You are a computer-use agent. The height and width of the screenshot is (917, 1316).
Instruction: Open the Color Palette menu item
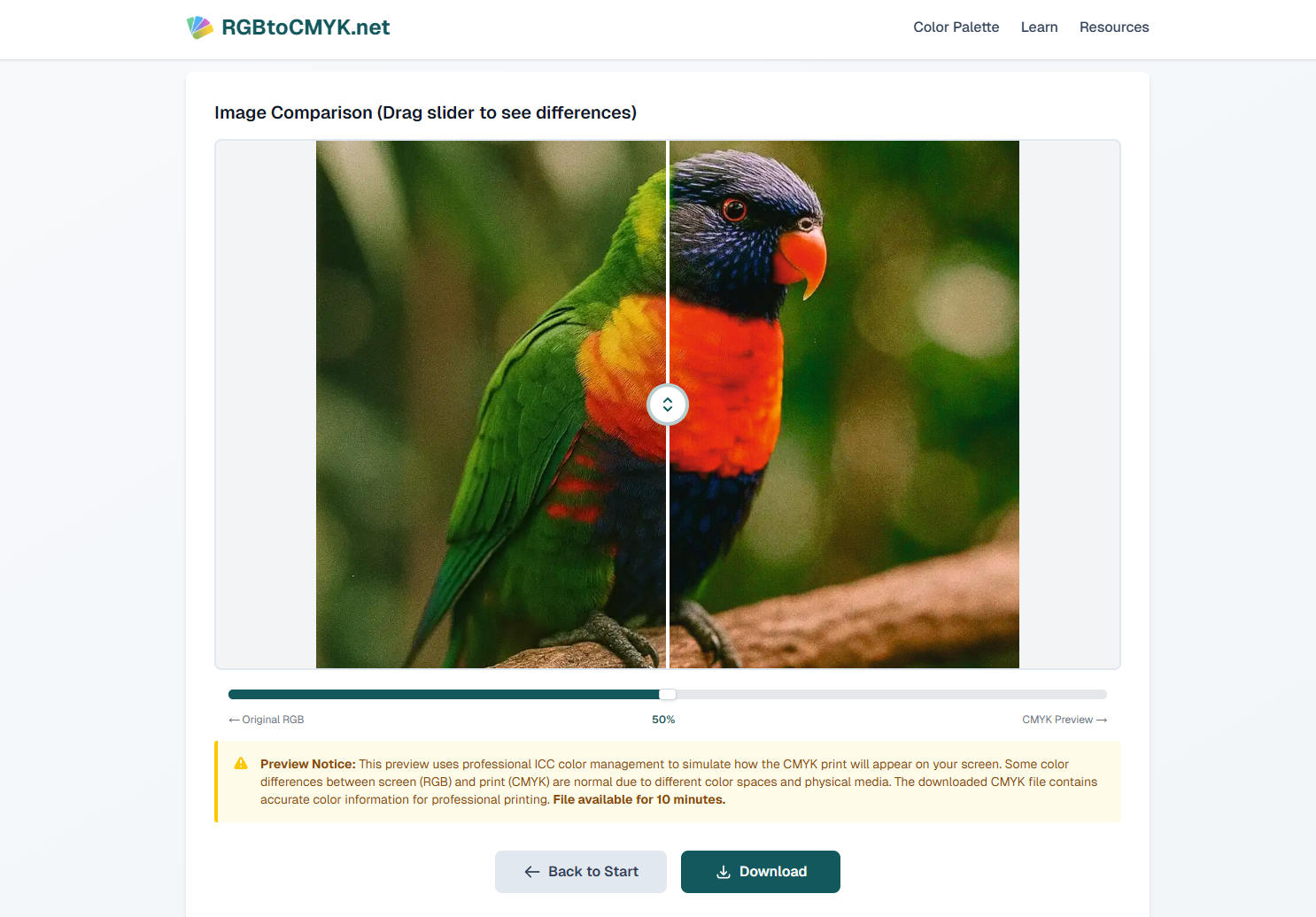click(x=956, y=27)
